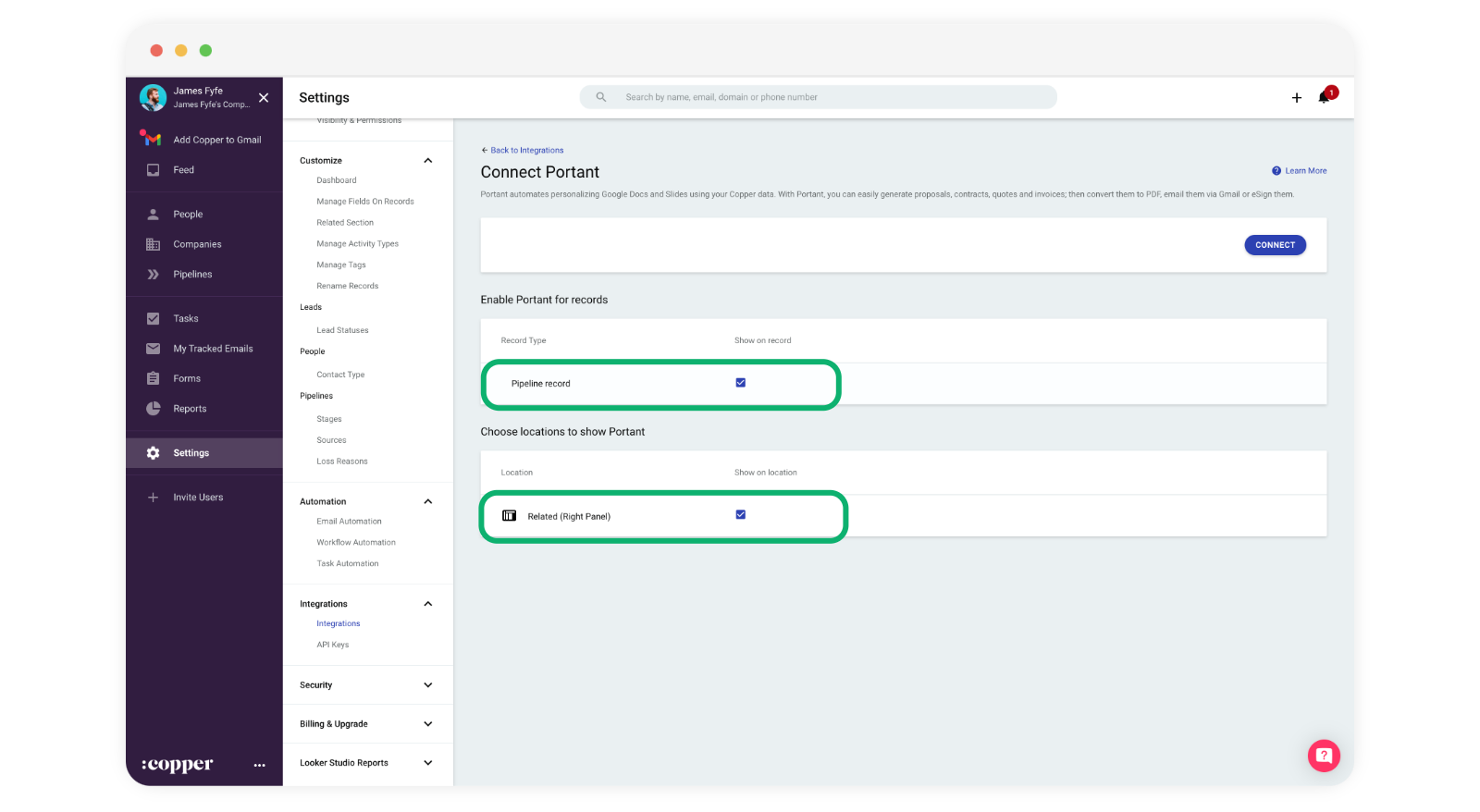
Task: Click the notification bell icon
Action: point(1324,97)
